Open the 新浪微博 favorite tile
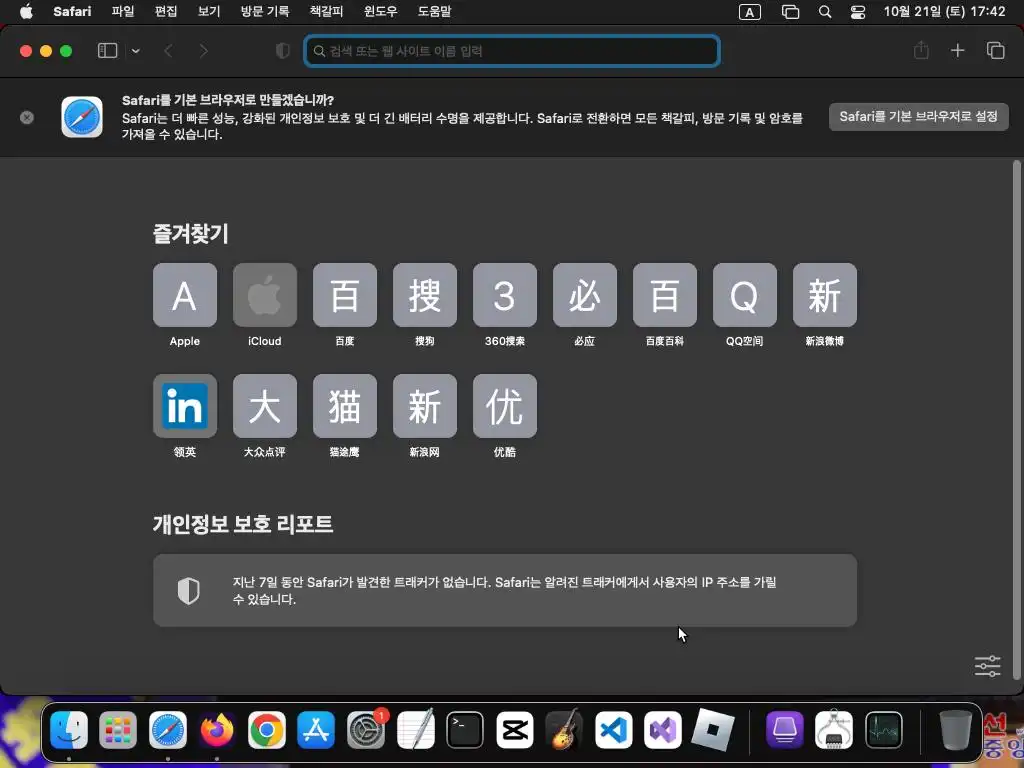This screenshot has width=1024, height=768. coord(825,295)
